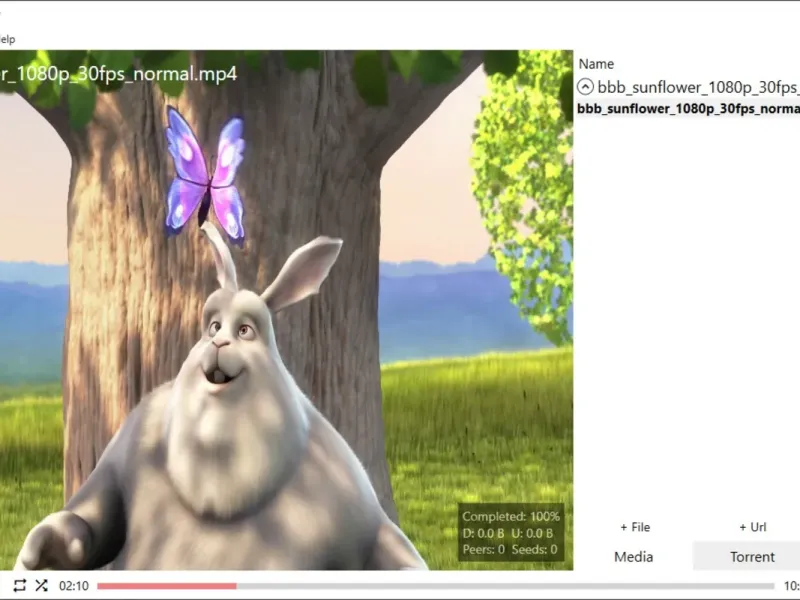
Task: Click the Peers: 0 Seeds: 0 line
Action: pyautogui.click(x=510, y=549)
